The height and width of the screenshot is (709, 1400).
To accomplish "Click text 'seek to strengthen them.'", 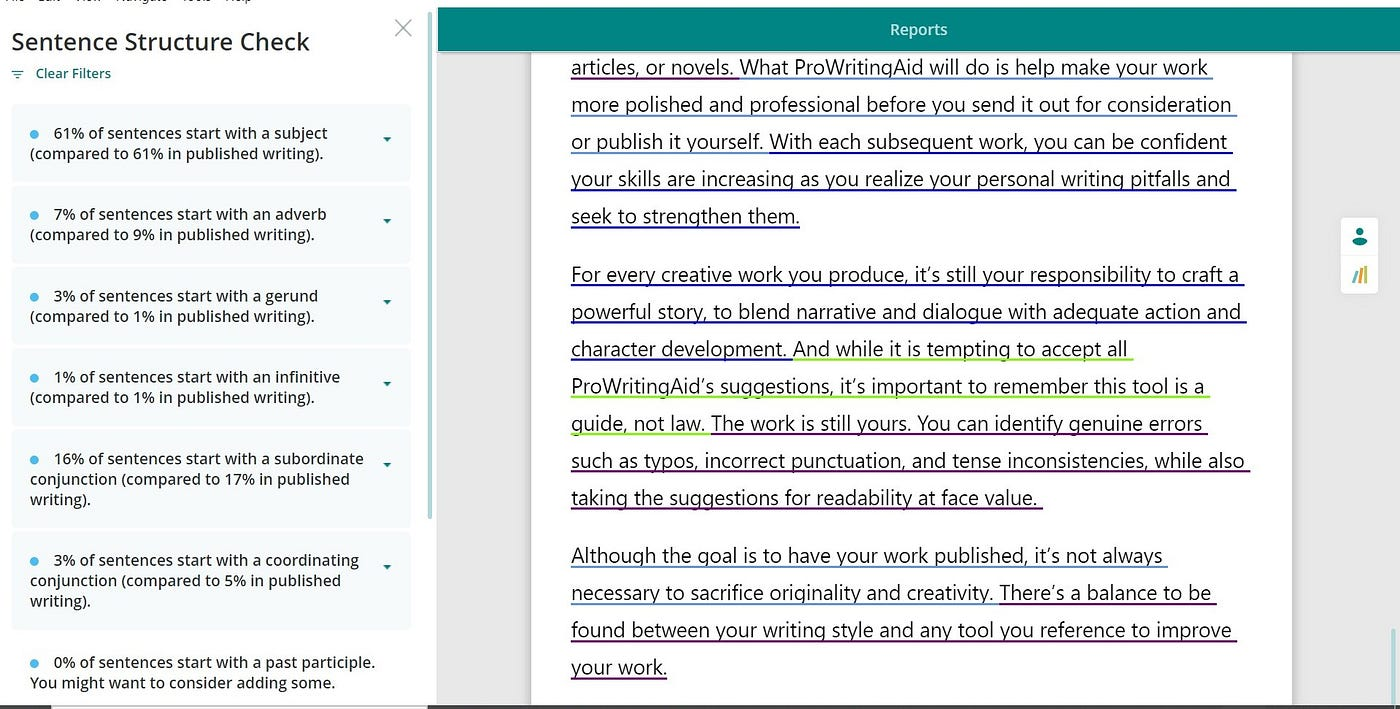I will pos(685,217).
